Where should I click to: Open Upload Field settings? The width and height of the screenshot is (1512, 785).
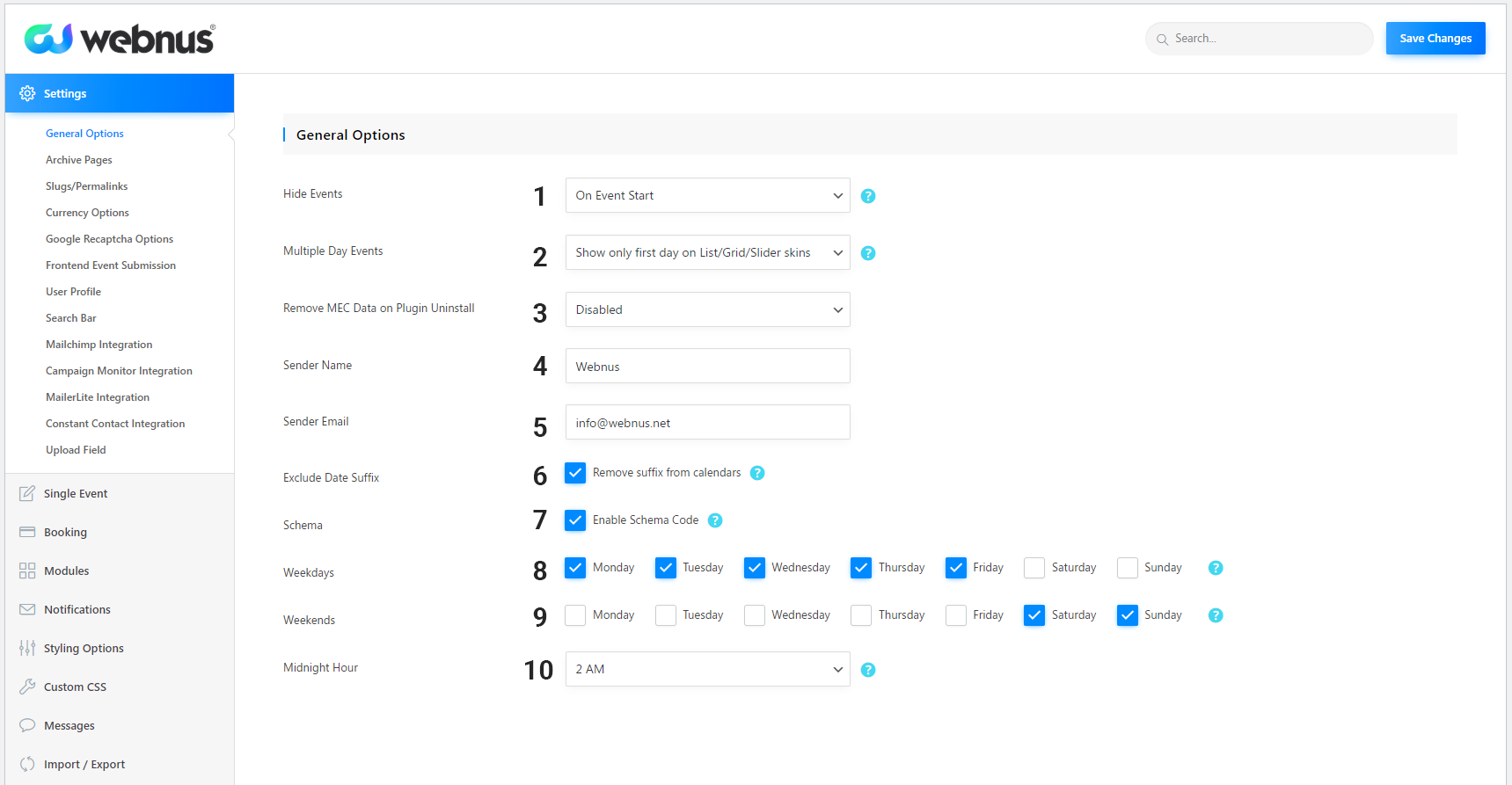pos(76,450)
